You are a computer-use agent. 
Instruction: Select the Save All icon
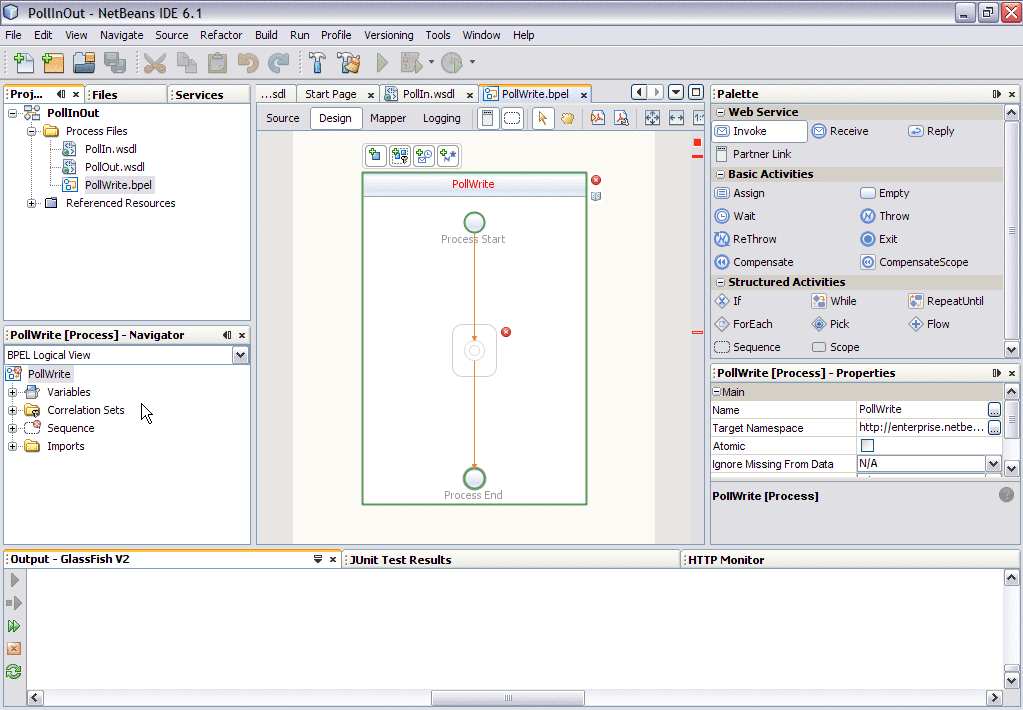113,62
